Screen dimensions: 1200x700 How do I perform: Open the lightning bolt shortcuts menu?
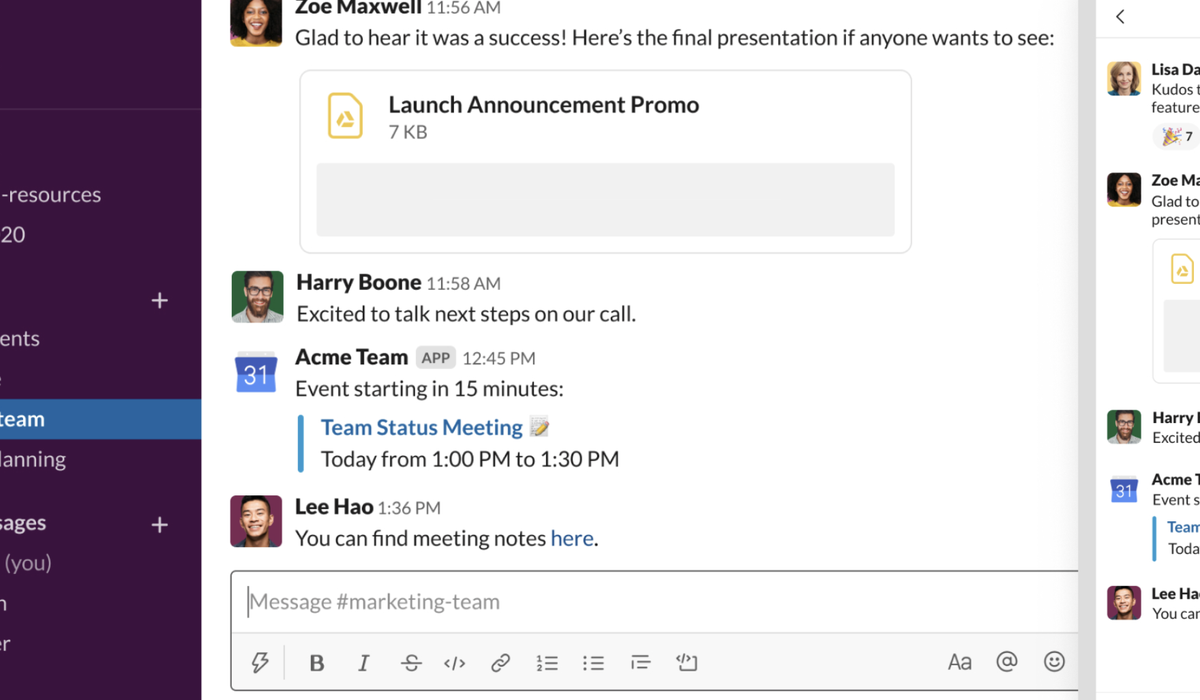(x=260, y=662)
